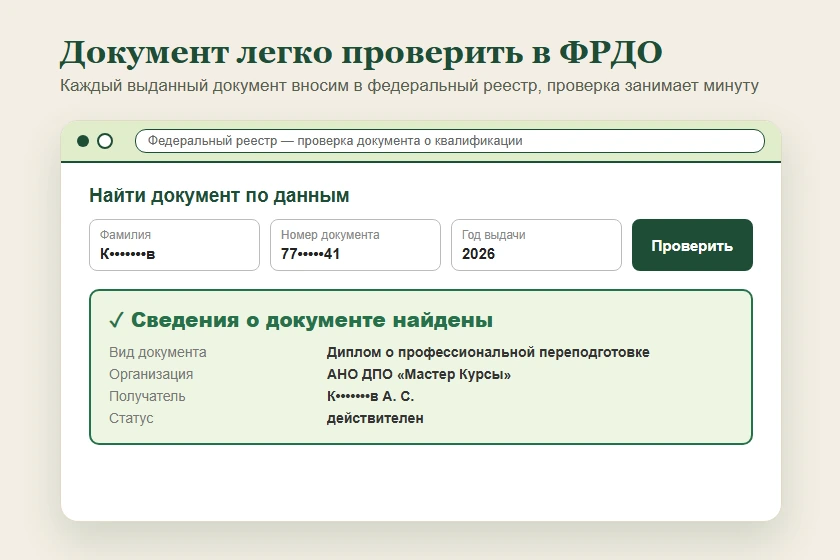Select status value действителен

pyautogui.click(x=375, y=418)
